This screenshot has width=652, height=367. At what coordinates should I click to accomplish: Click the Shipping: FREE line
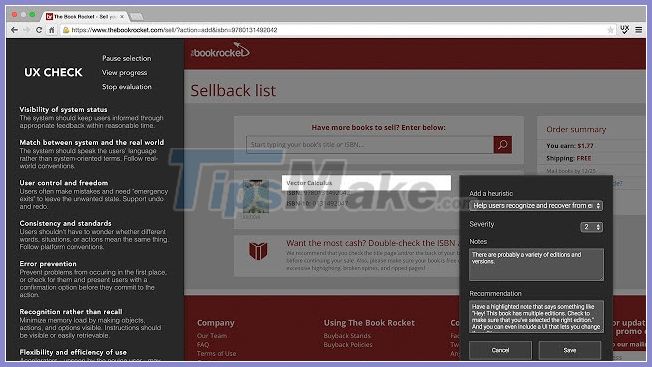tap(568, 158)
